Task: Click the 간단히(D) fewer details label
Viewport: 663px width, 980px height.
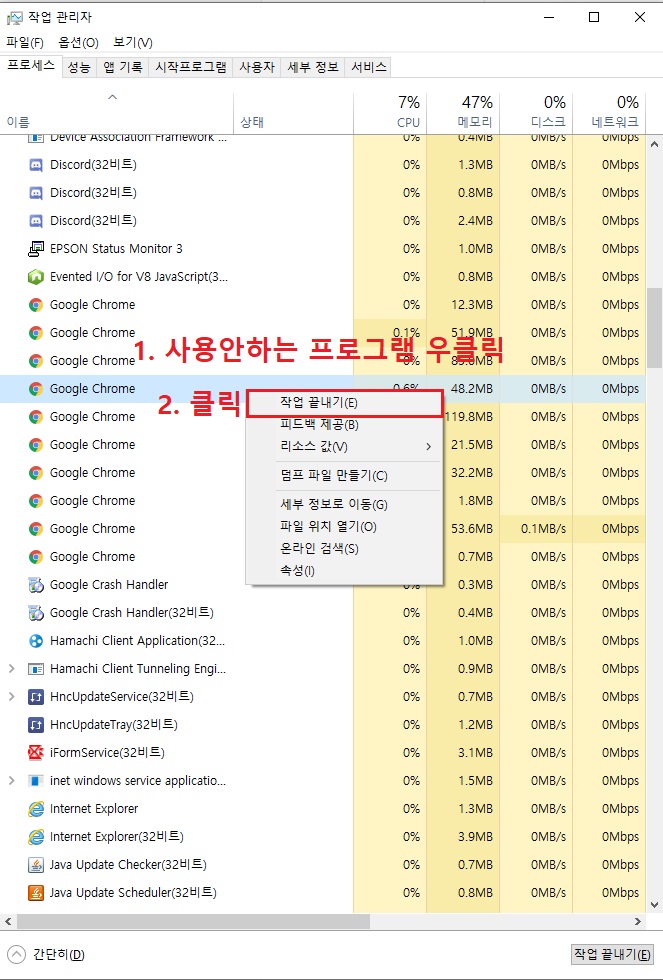Action: (59, 954)
